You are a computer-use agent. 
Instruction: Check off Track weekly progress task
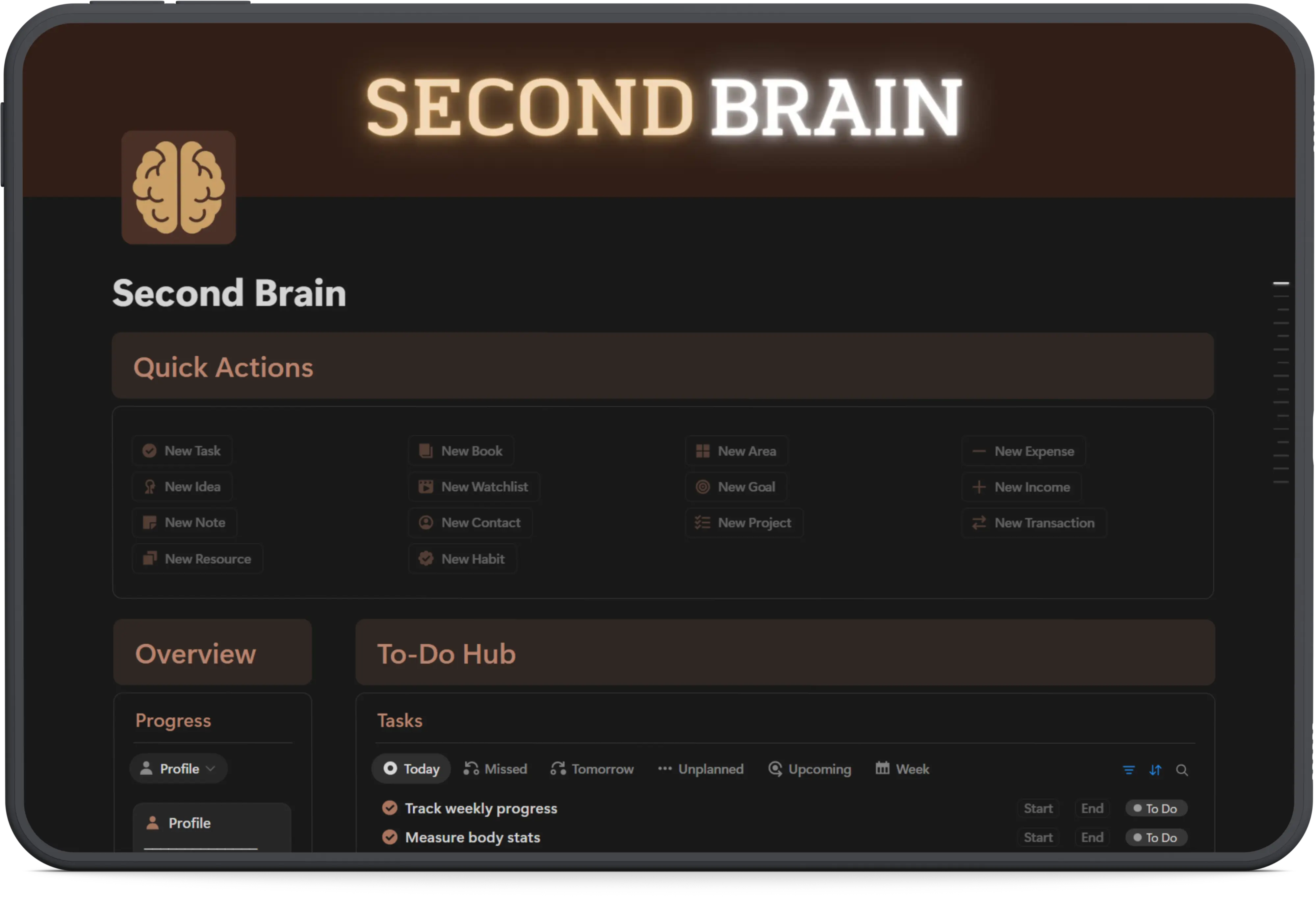click(x=390, y=808)
